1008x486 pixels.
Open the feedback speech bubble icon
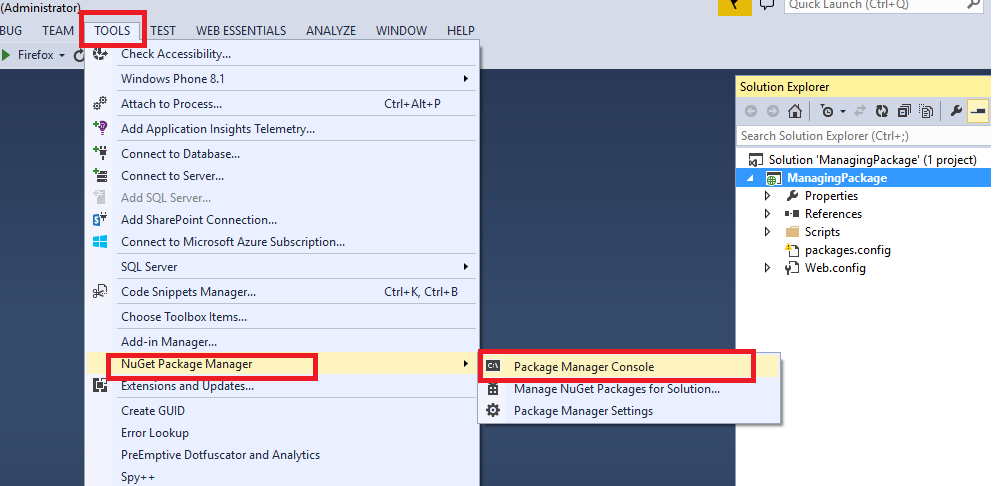tap(766, 4)
